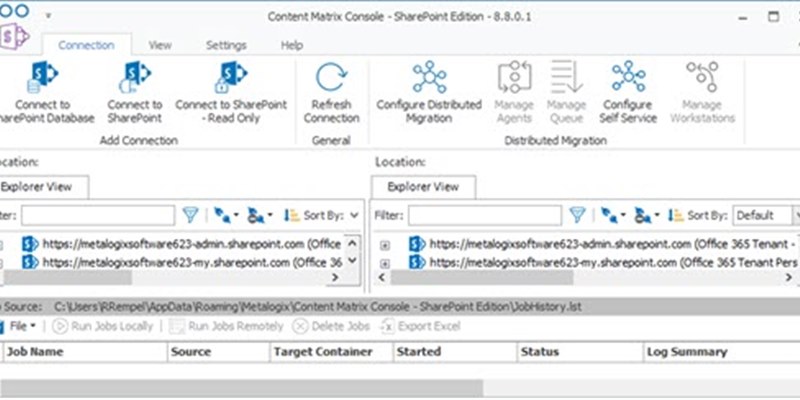Click the SharePoint application logo icon
The height and width of the screenshot is (400, 800).
(x=15, y=37)
